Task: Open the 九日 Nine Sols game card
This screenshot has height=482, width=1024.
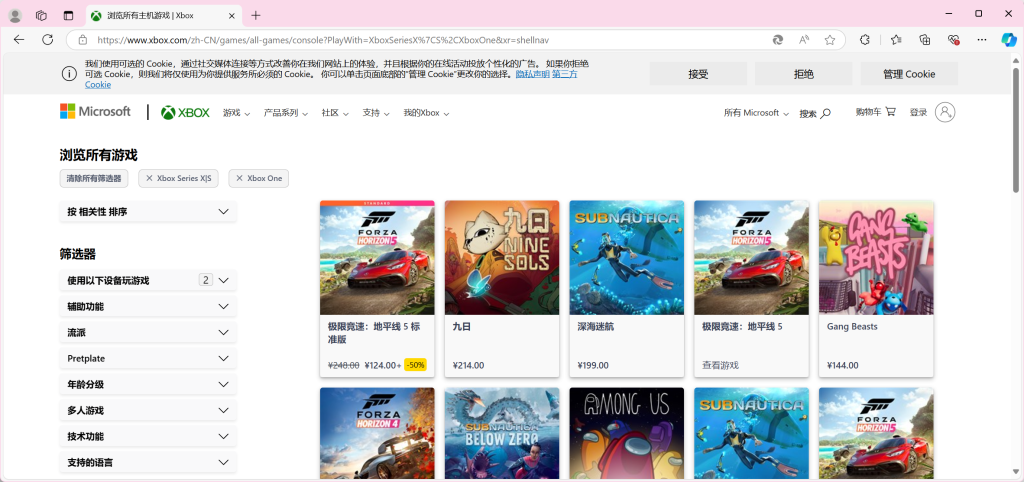Action: (x=502, y=289)
